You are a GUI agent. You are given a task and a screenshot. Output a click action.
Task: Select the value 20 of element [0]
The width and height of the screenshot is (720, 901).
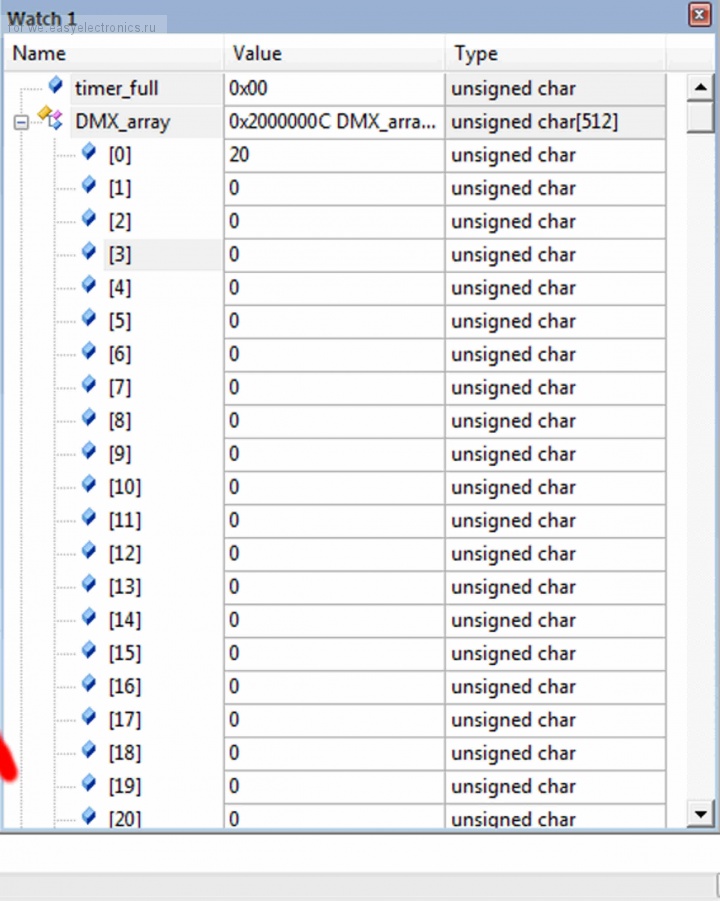(239, 155)
